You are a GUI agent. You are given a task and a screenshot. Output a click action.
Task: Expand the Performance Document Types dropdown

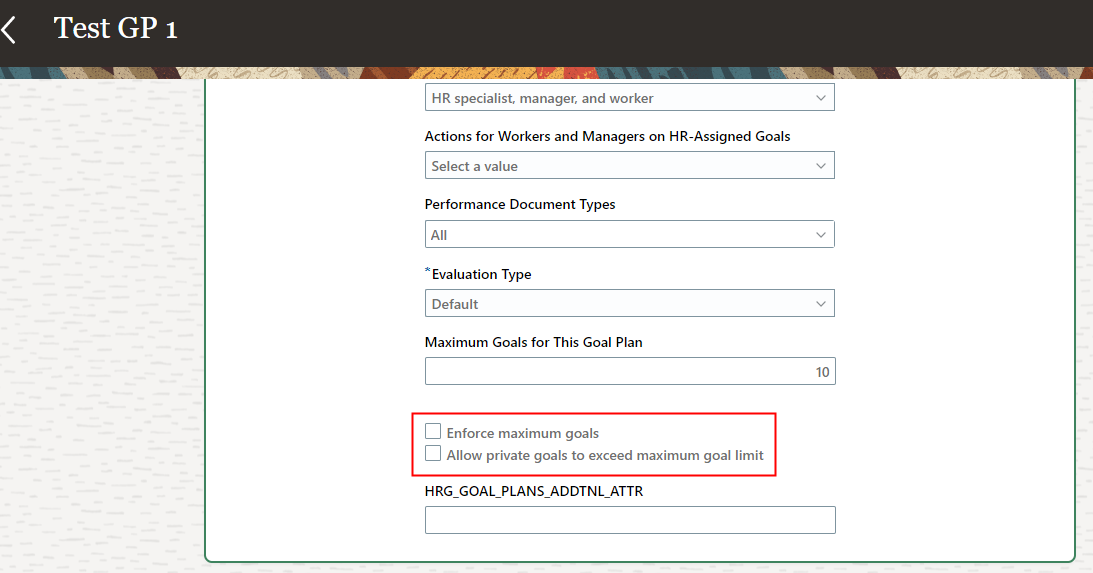click(629, 235)
